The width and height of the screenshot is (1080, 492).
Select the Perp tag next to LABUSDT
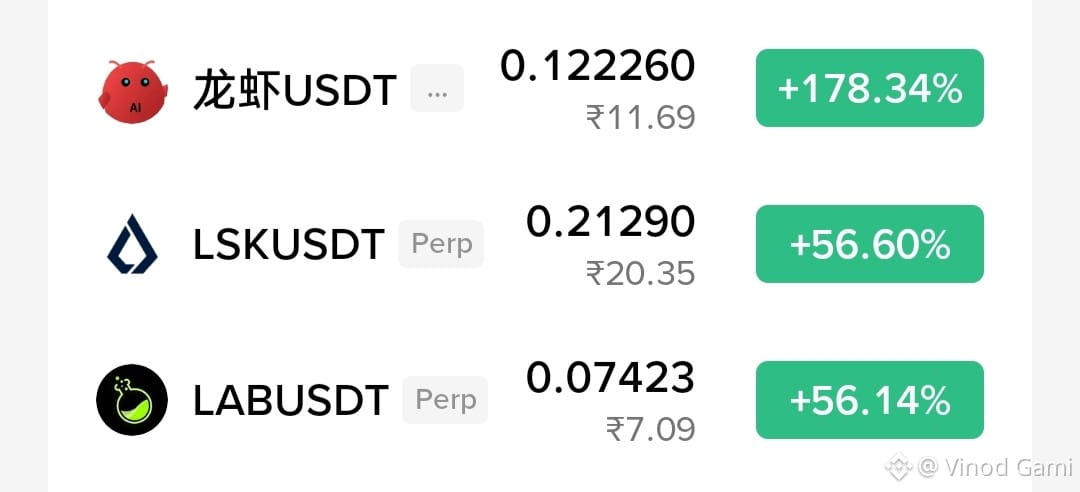tap(446, 400)
